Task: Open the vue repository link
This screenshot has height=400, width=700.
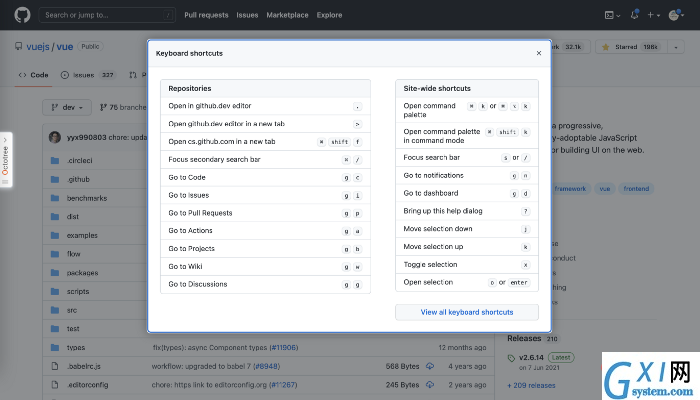Action: [x=65, y=46]
